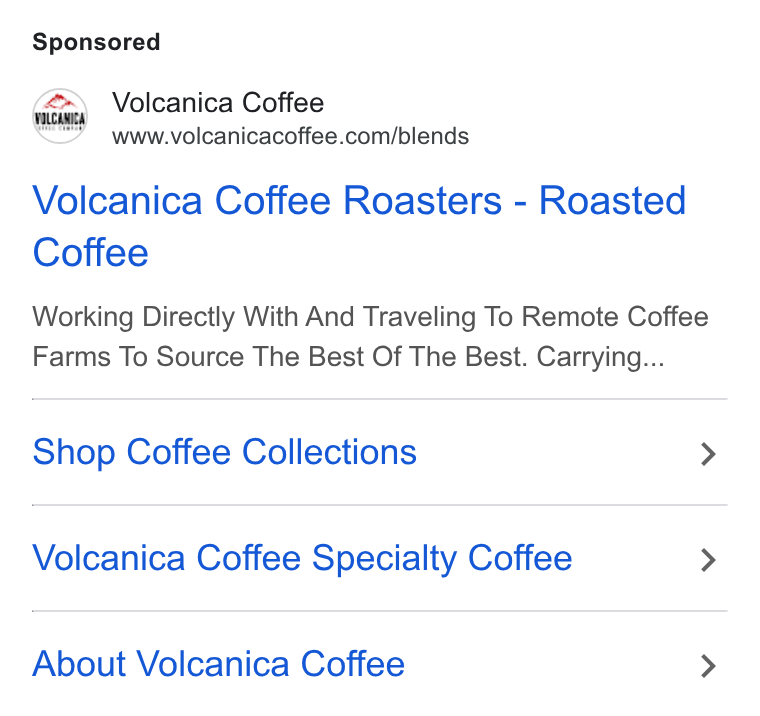Expand arrow beside About Volcanica Coffee
The width and height of the screenshot is (760, 716).
708,666
